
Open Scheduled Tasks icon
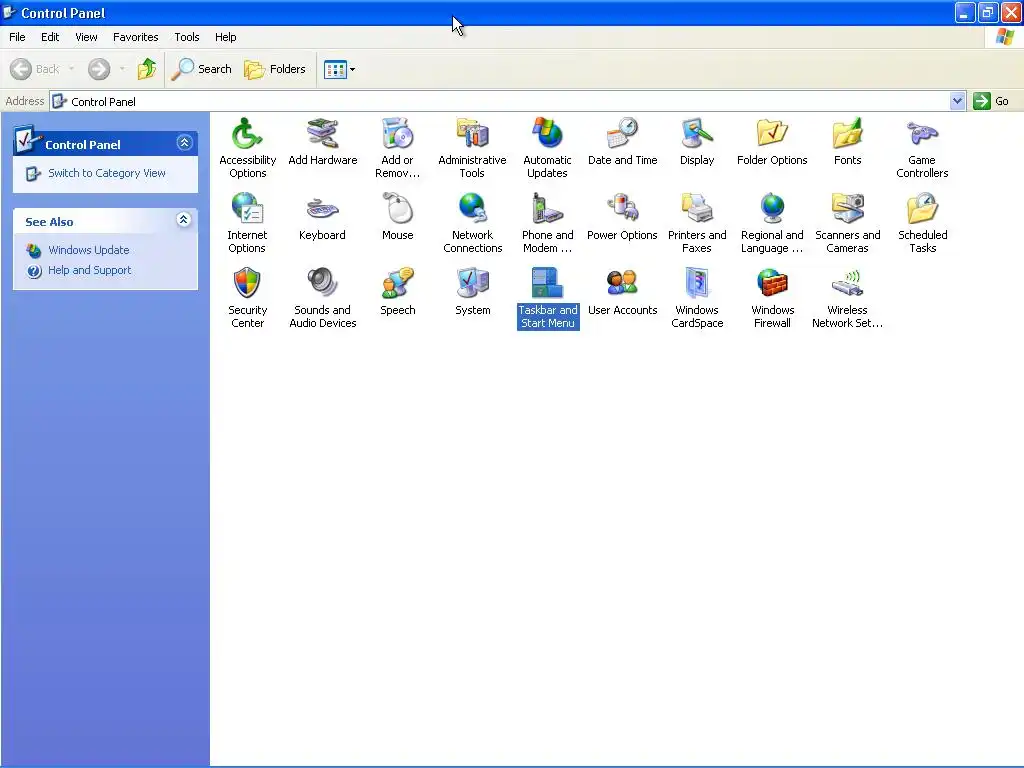click(922, 223)
